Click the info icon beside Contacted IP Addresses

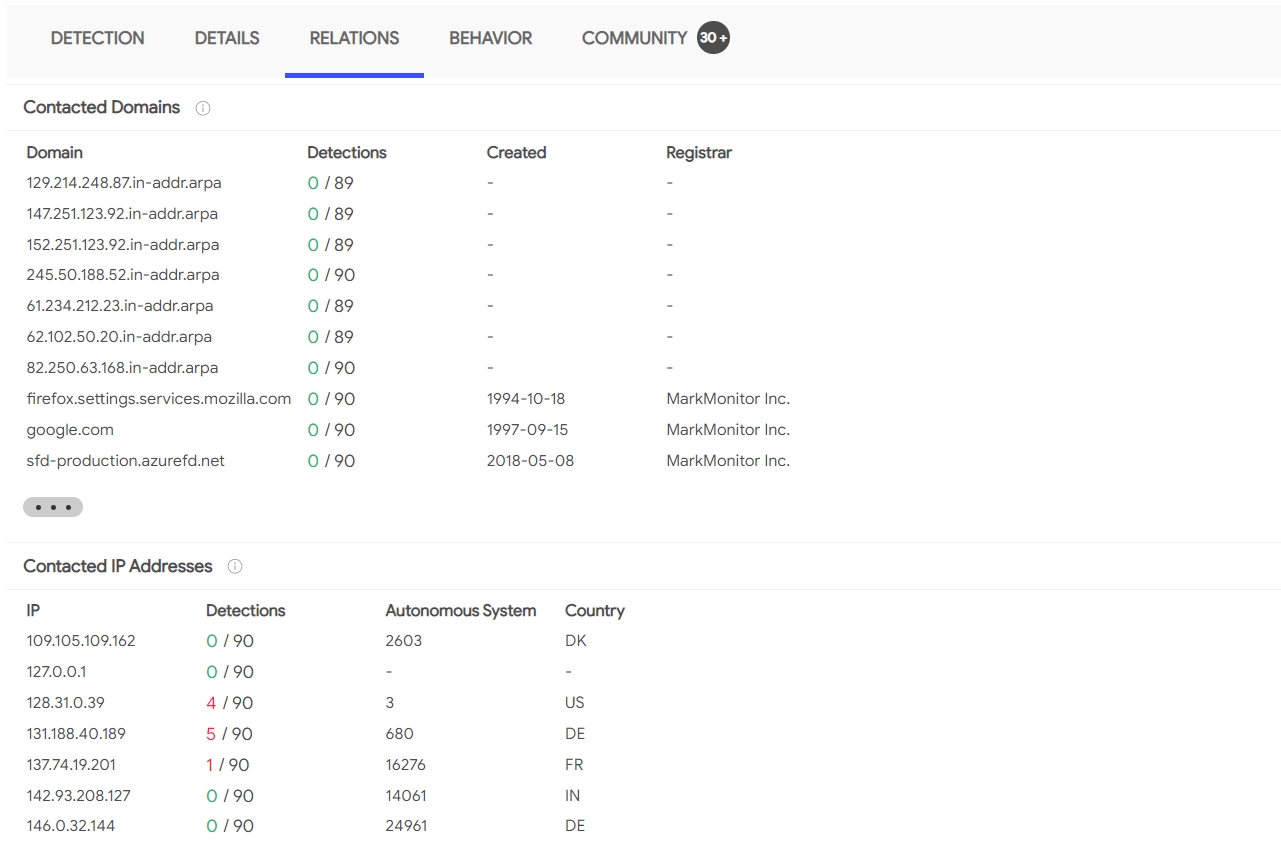(235, 567)
